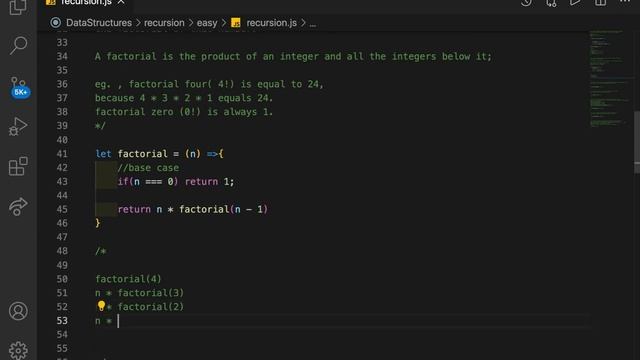640x360 pixels.
Task: Click 'A factorial is the product' comment line
Action: point(293,56)
